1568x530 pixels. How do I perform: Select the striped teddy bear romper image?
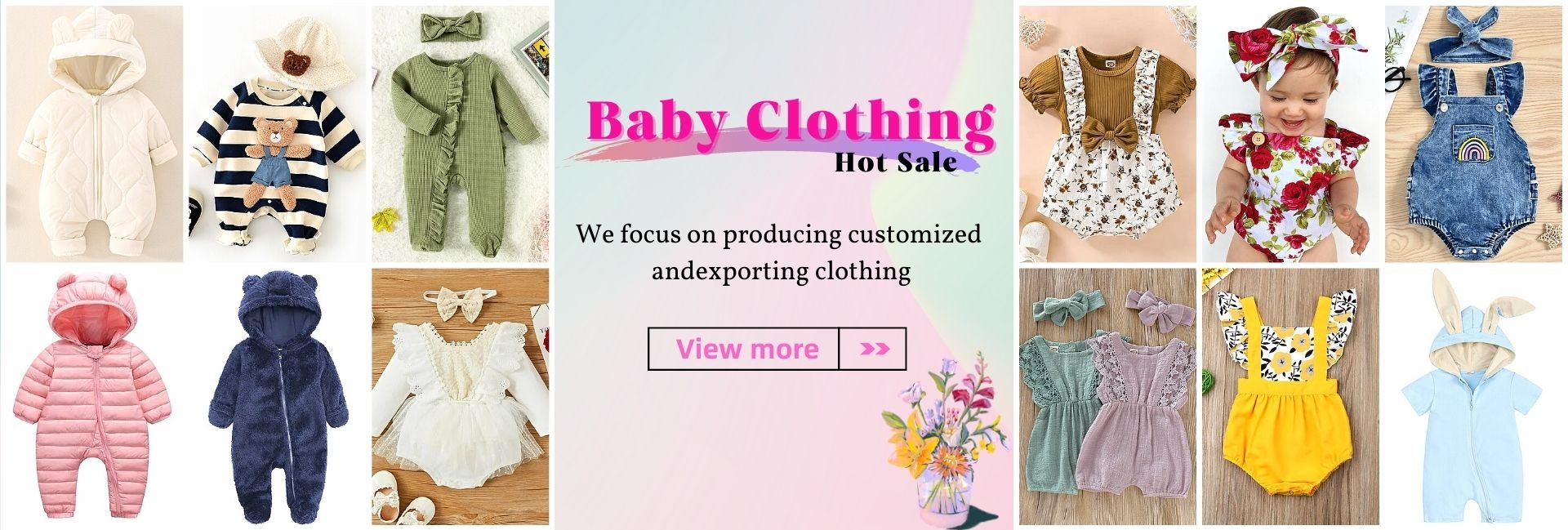pos(278,134)
